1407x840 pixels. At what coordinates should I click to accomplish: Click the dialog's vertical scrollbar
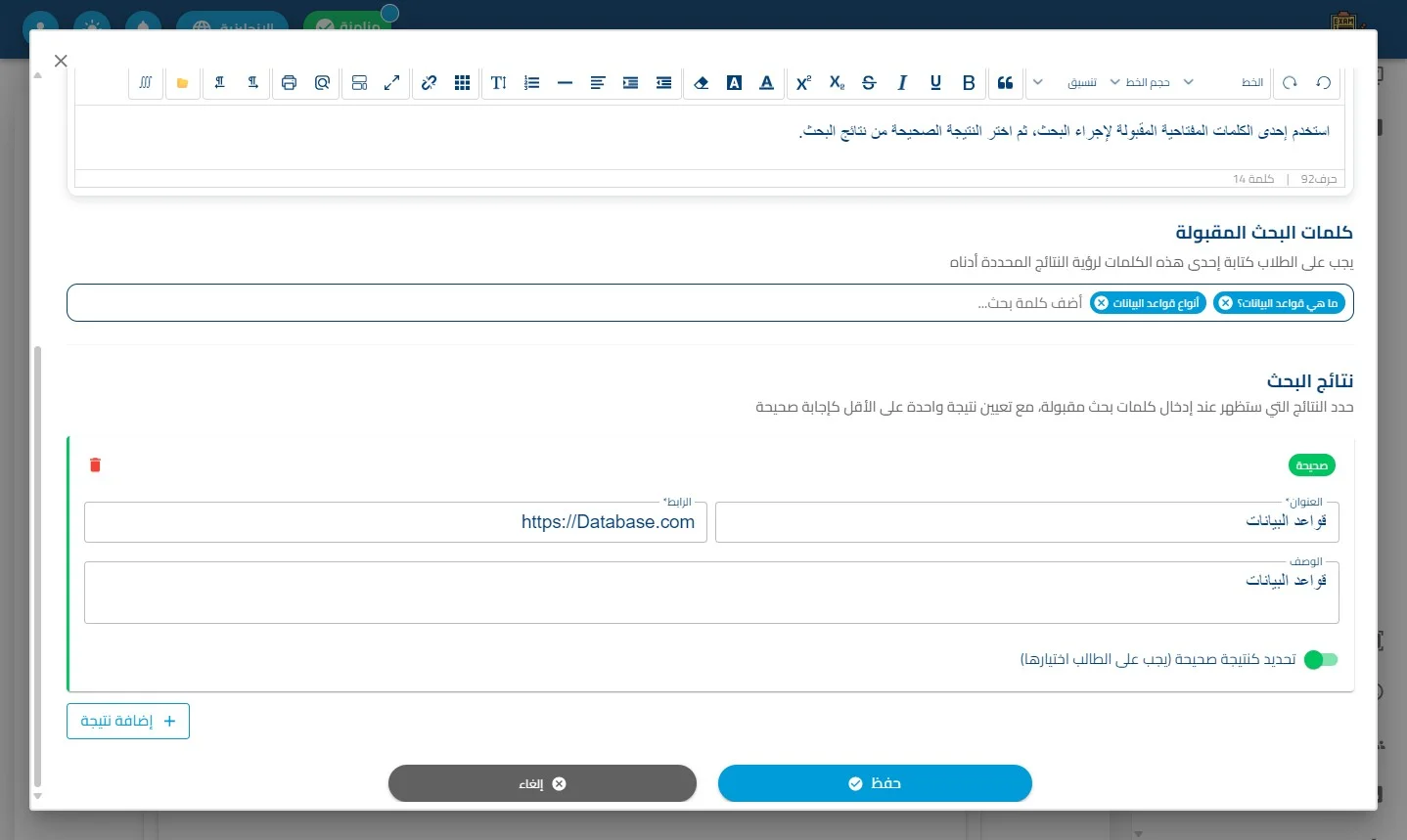point(38,567)
